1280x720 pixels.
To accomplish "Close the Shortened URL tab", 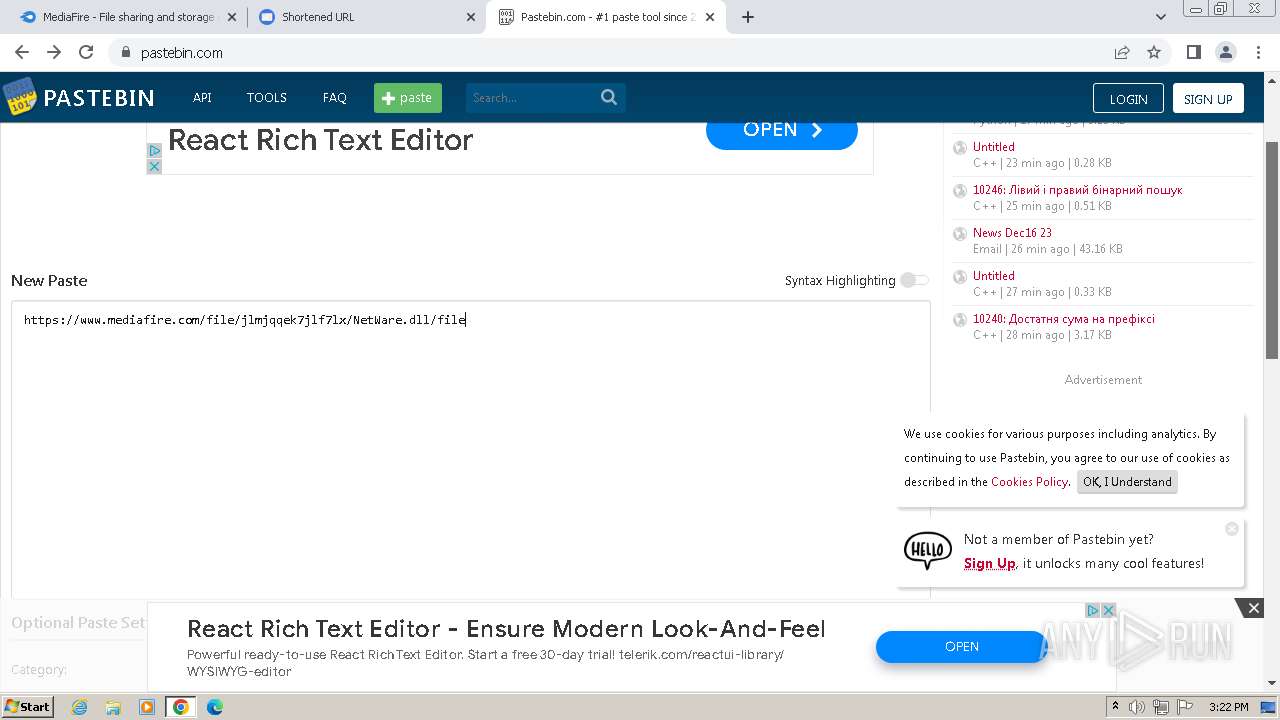I will coord(471,17).
